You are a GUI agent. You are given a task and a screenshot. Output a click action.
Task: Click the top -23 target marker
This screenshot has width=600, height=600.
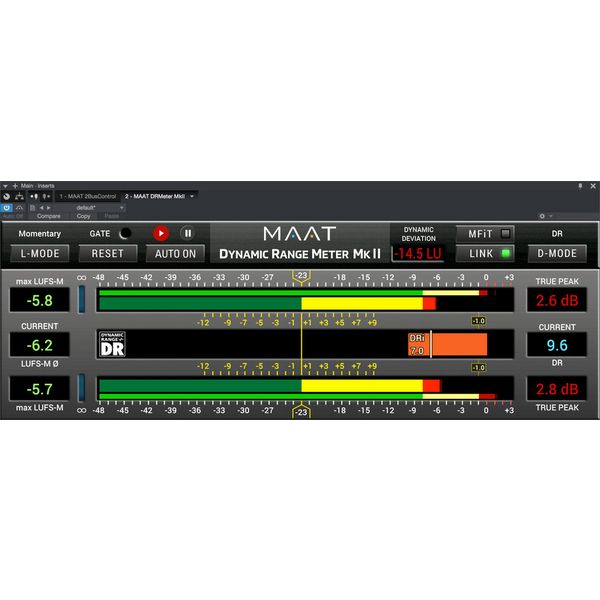302,276
